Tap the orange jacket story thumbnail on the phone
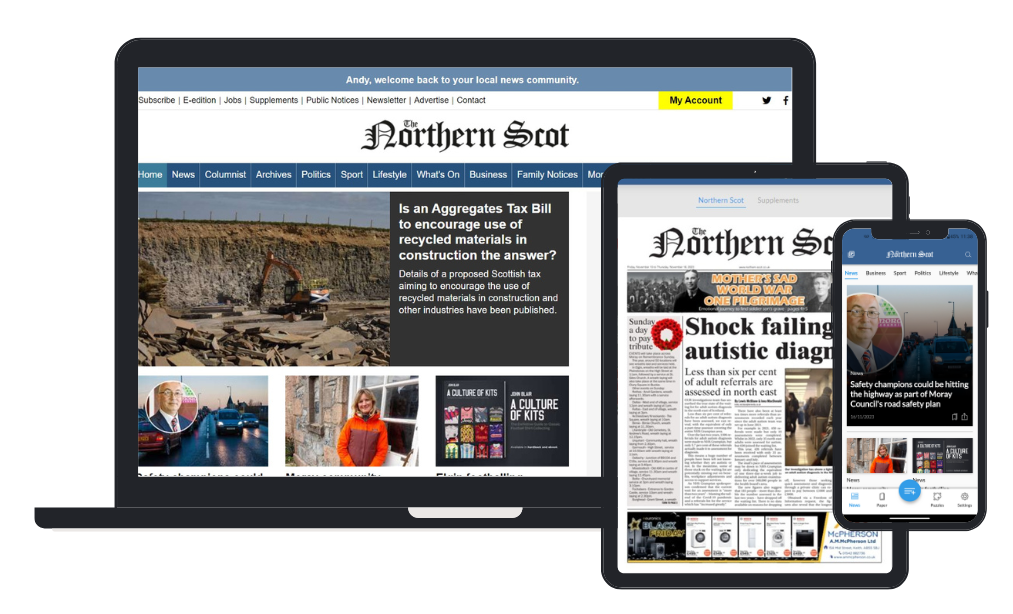This screenshot has width=1013, height=614. (x=877, y=456)
